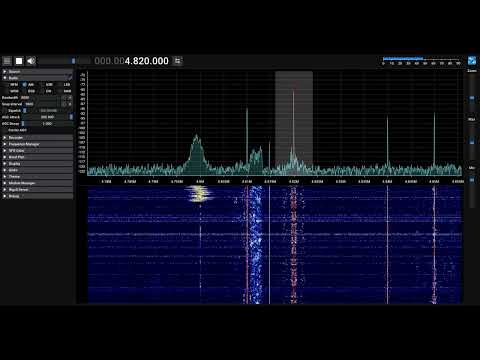Adjust the Min level vertical slider
This screenshot has height=360, width=480.
(472, 189)
